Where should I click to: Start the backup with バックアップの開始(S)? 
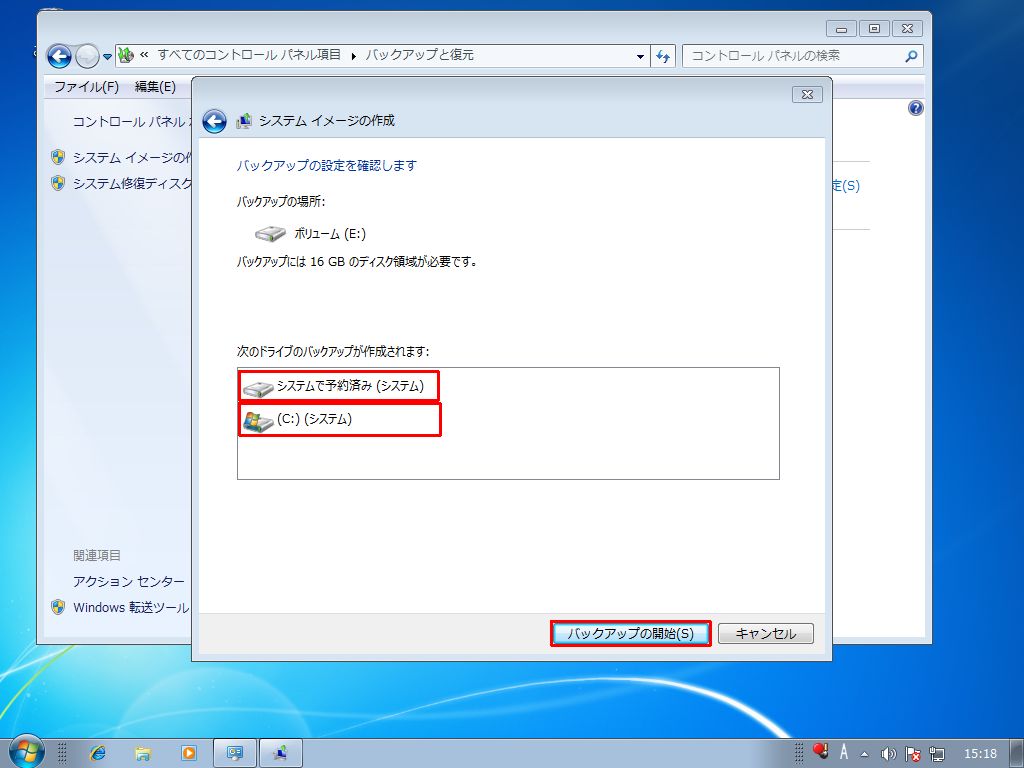tap(630, 633)
